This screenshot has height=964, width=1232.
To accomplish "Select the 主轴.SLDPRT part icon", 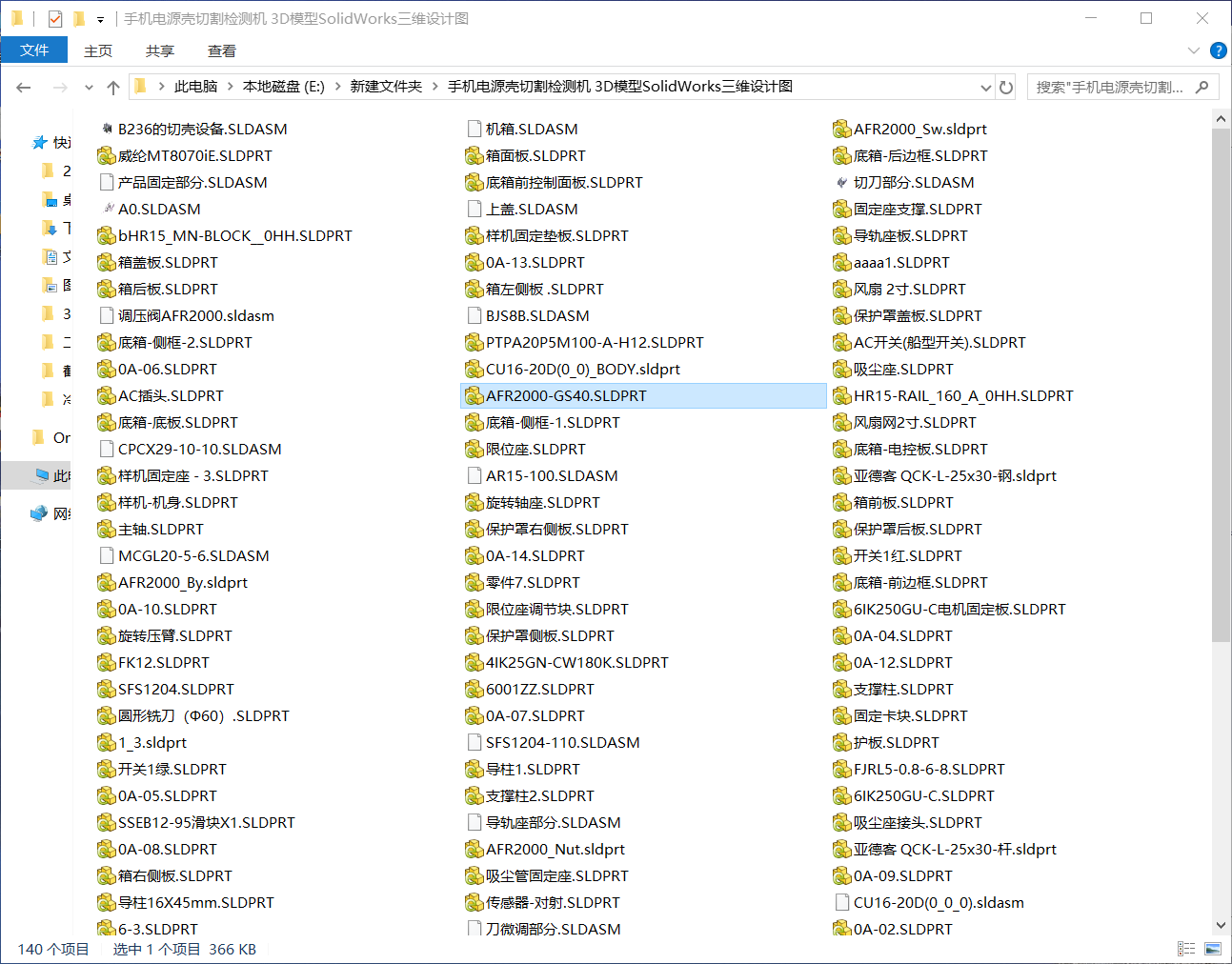I will (106, 529).
